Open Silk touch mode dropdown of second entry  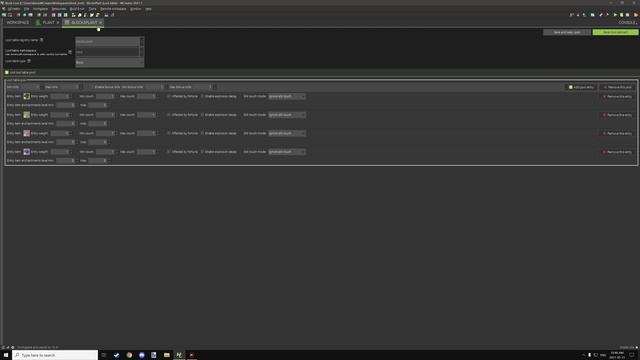click(x=287, y=115)
